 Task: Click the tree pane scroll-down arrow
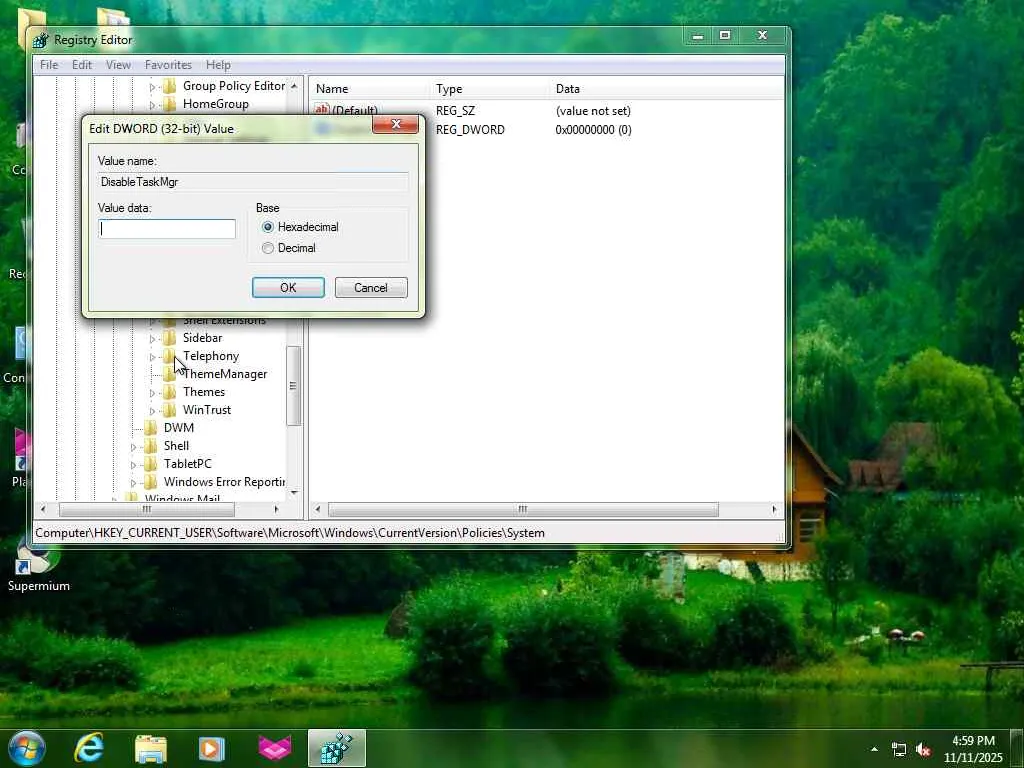pyautogui.click(x=294, y=492)
